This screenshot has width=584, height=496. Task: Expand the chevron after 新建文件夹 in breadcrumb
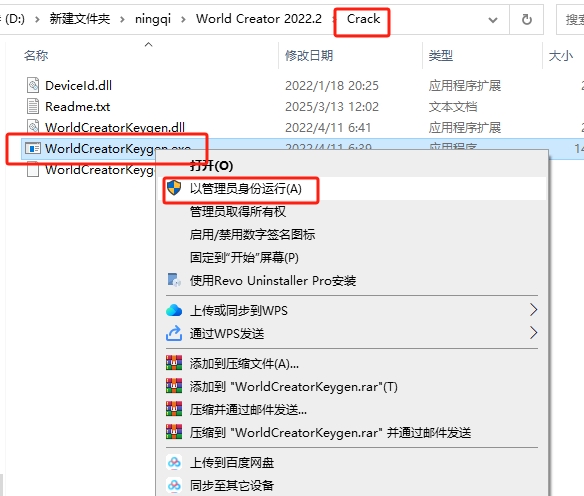tap(122, 19)
